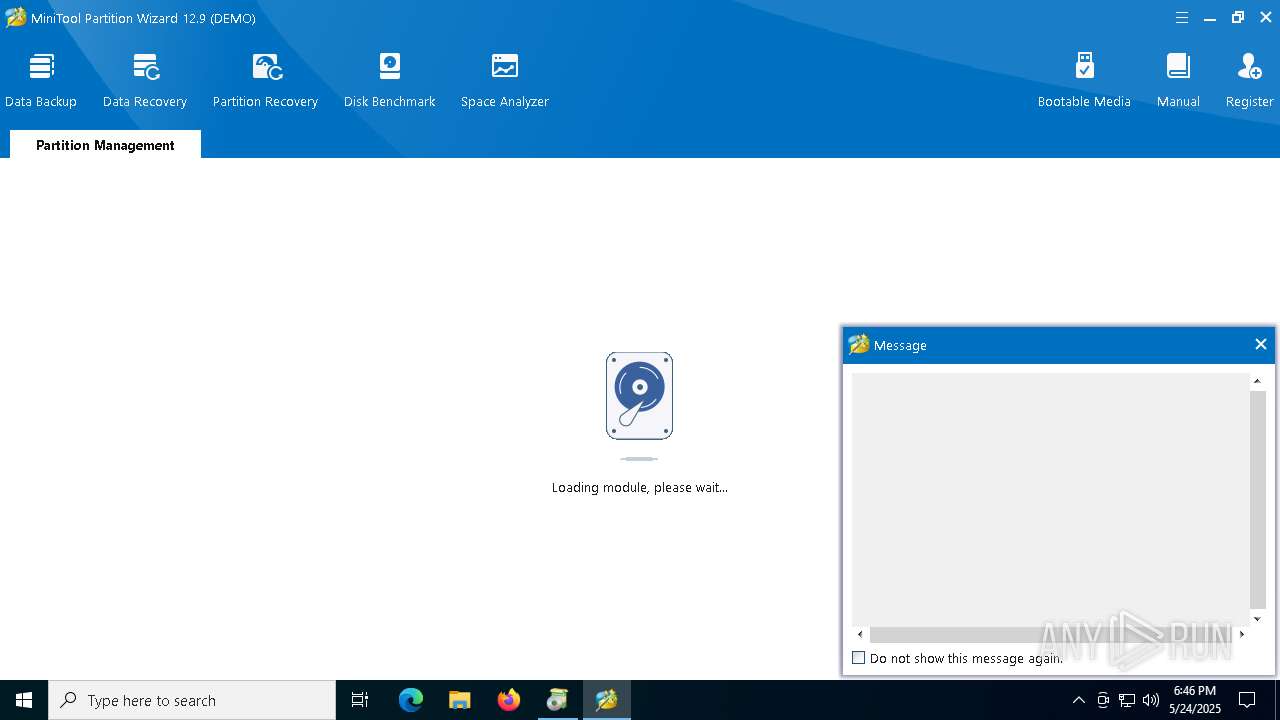
Task: Restore down the Partition Wizard window
Action: click(1238, 18)
